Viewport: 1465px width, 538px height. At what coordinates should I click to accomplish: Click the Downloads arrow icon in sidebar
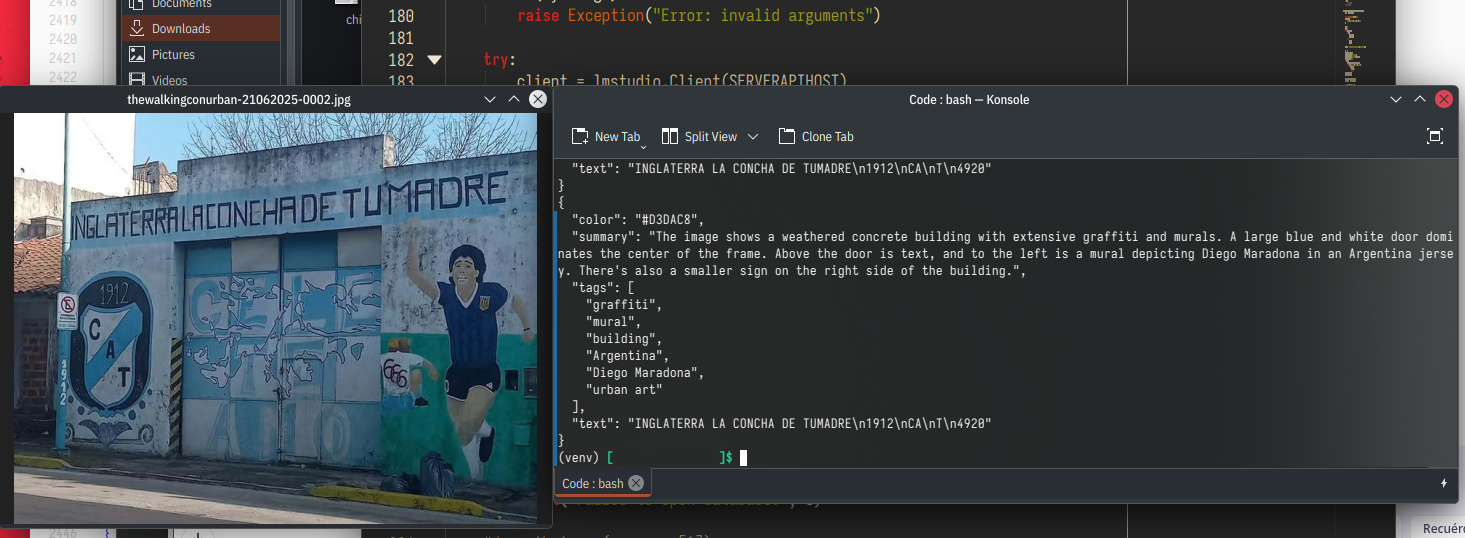(x=135, y=29)
